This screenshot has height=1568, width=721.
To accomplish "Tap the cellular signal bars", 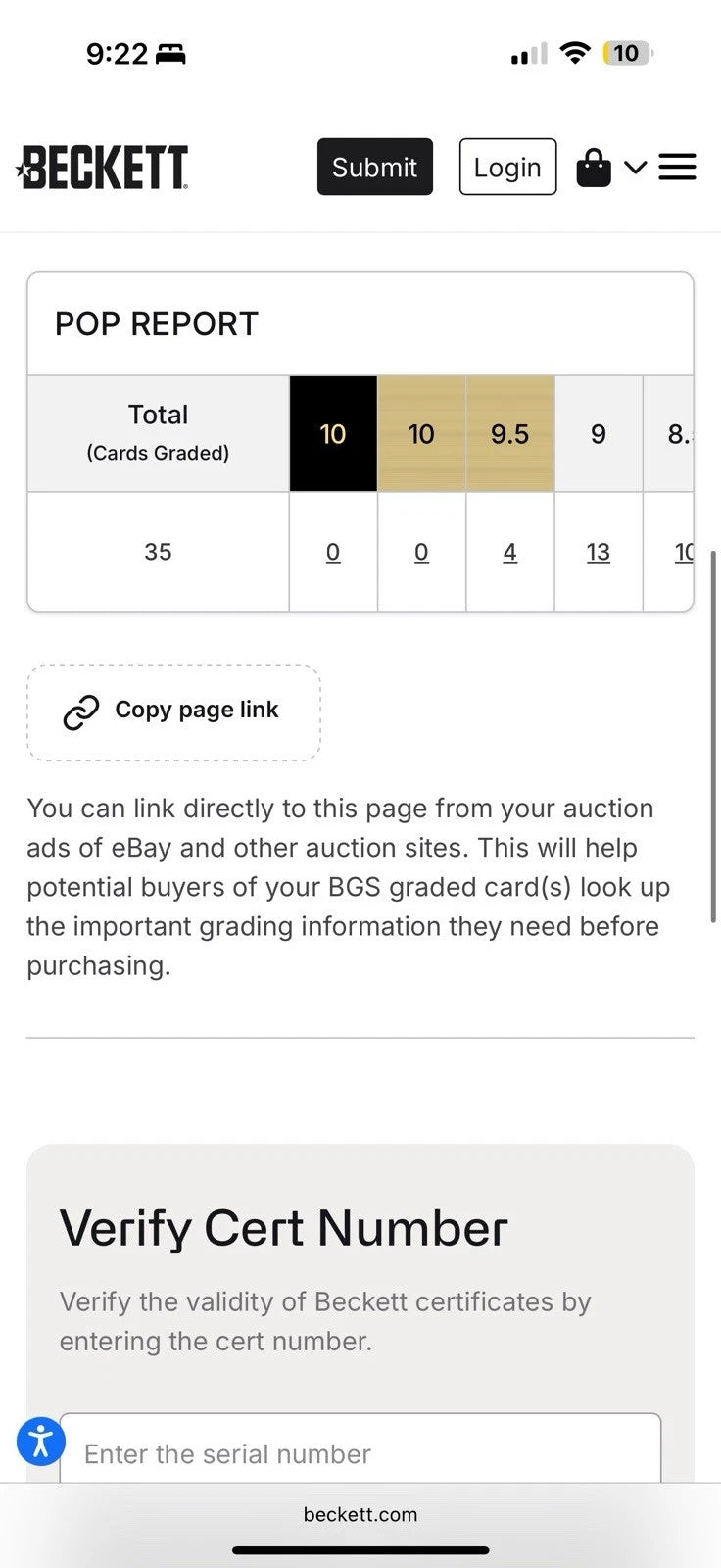I will [529, 54].
